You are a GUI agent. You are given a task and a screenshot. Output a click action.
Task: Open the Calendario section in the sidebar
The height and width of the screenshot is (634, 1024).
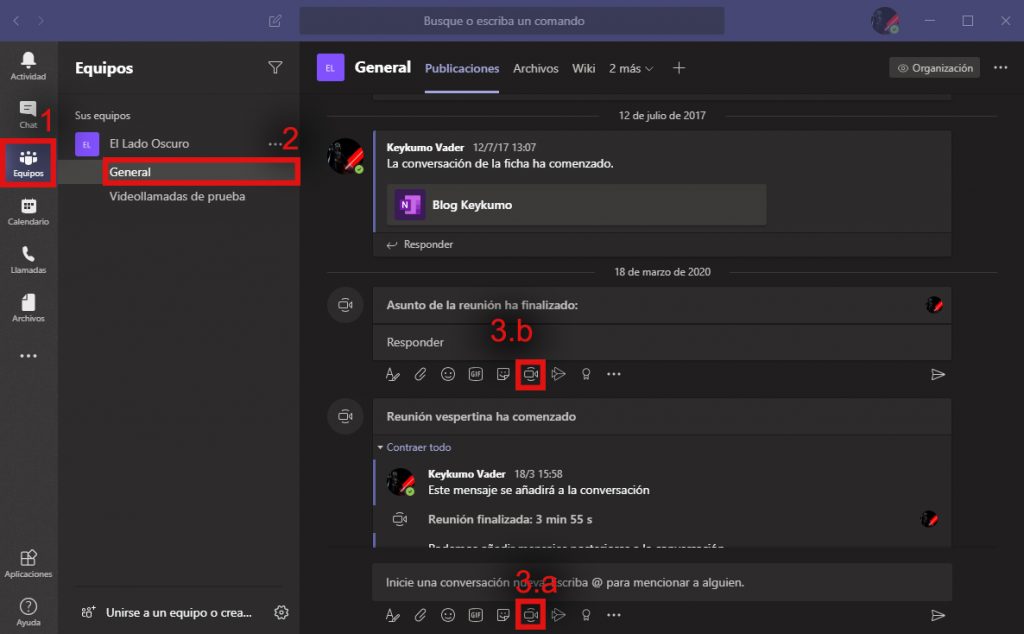coord(28,210)
